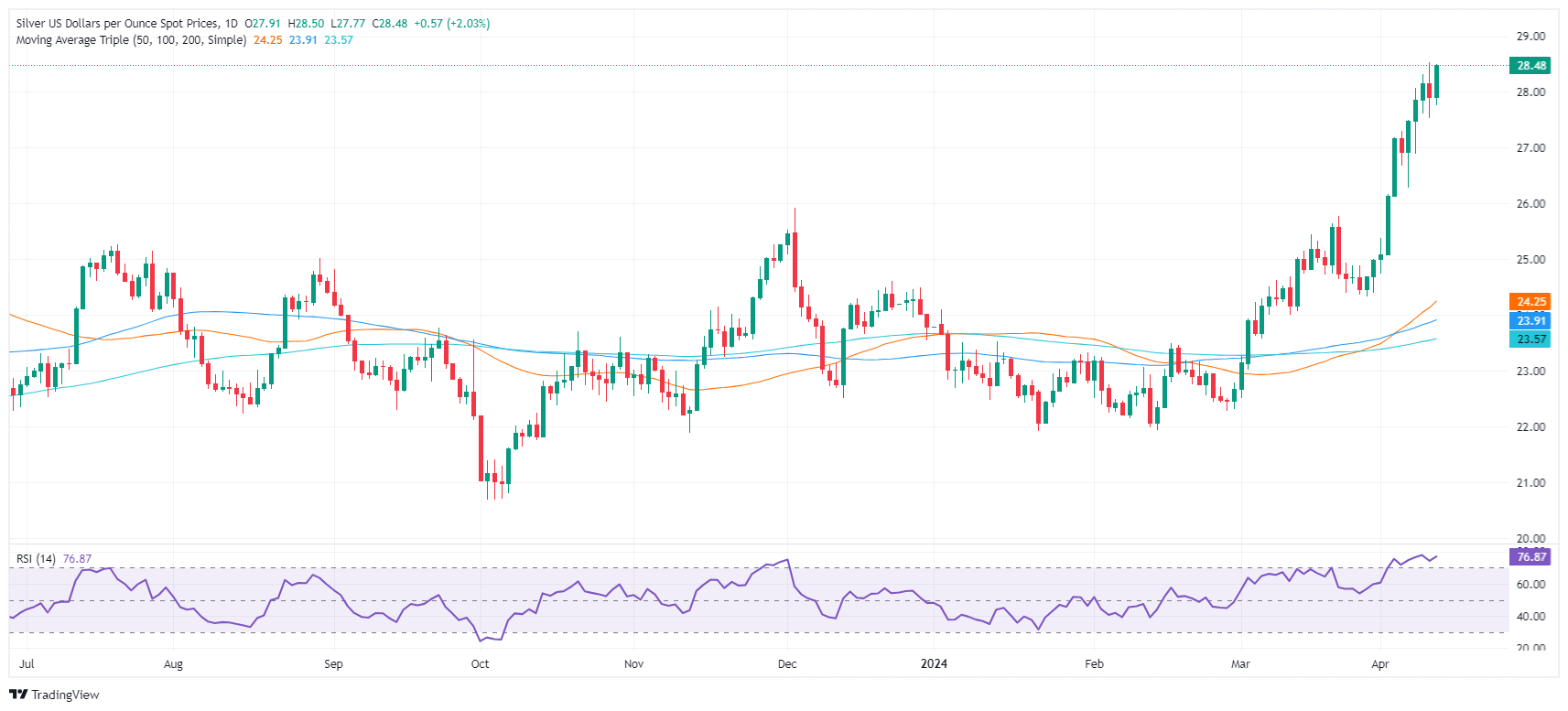Click the Jul label on time axis

pos(27,664)
